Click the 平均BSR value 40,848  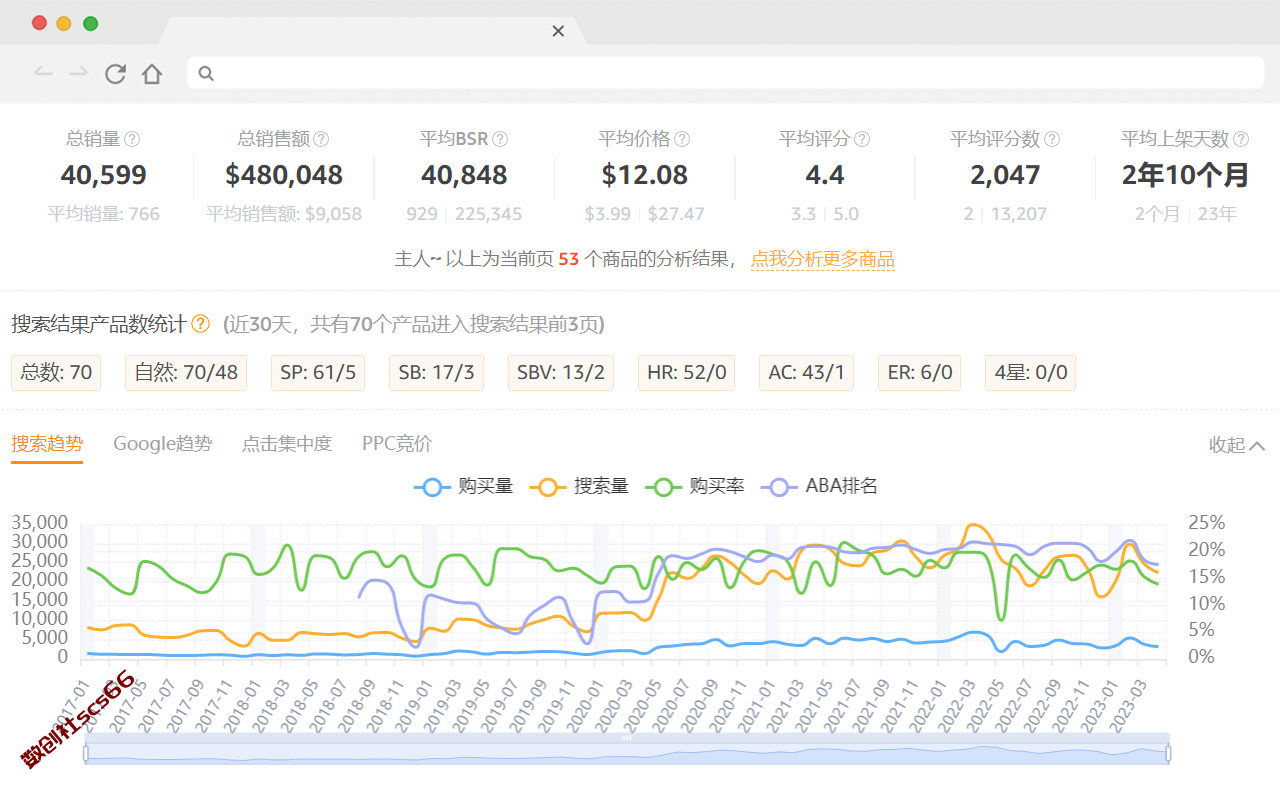(x=464, y=176)
